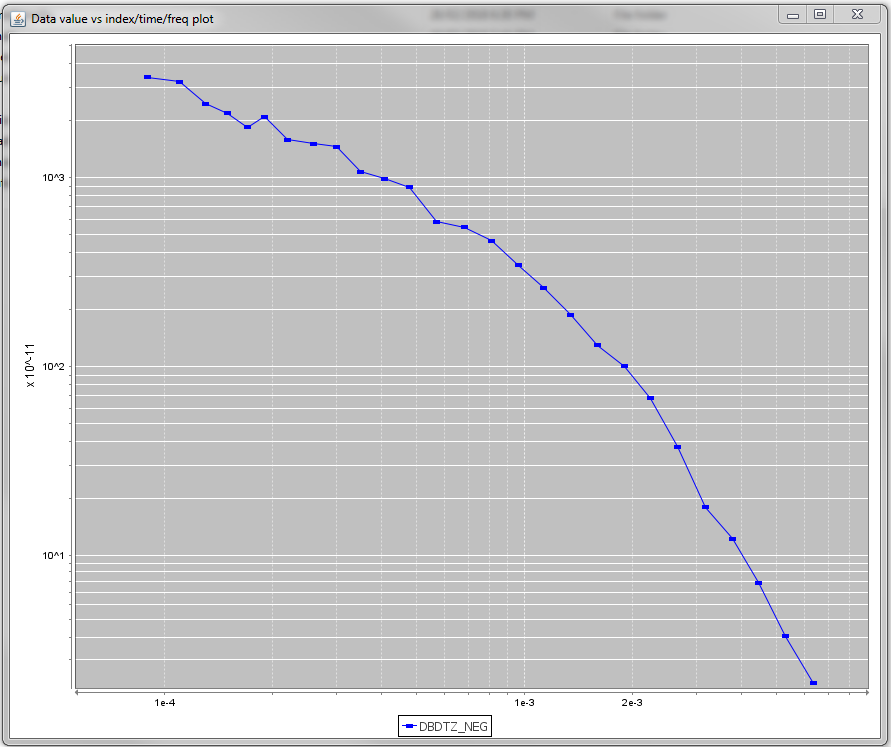Maximize the plot window
891x747 pixels.
tap(819, 15)
